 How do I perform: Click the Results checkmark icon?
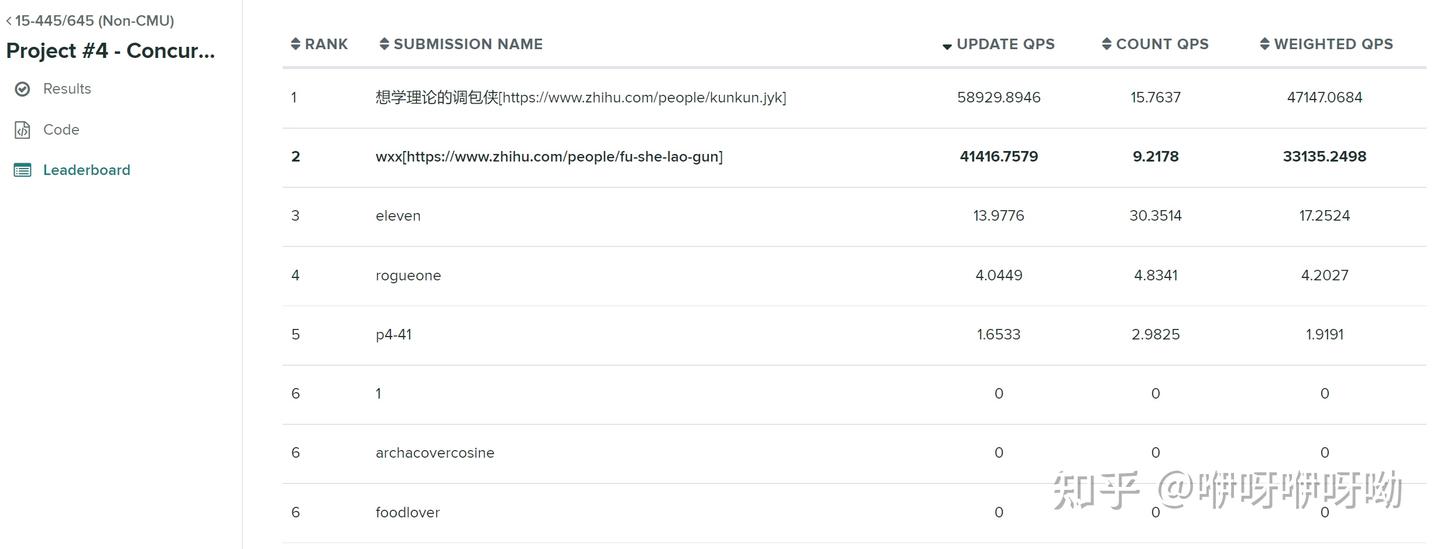(x=22, y=89)
